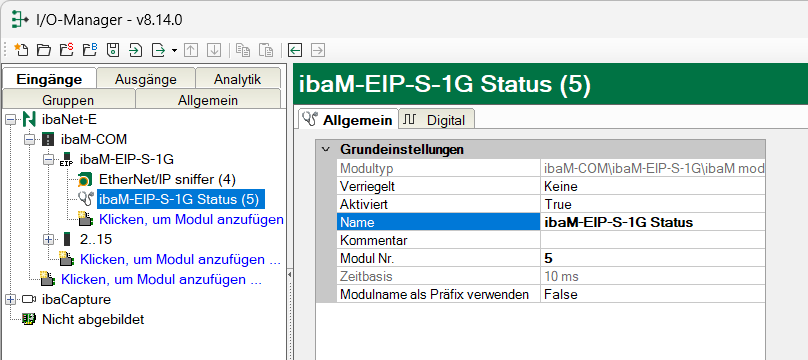808x360 pixels.
Task: Switch to the Analytik tab
Action: [x=238, y=79]
